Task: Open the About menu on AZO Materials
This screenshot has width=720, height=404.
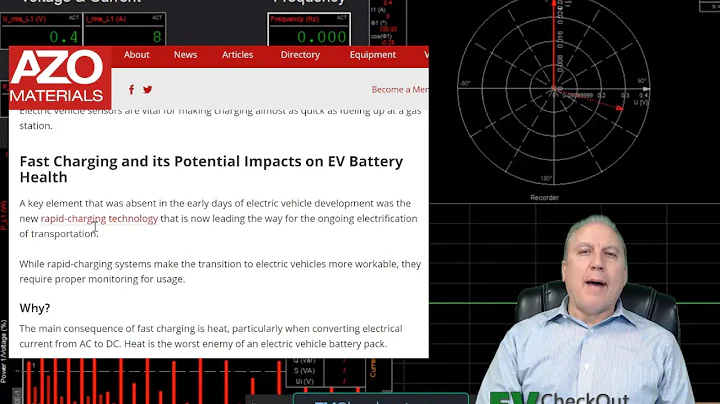Action: 136,55
